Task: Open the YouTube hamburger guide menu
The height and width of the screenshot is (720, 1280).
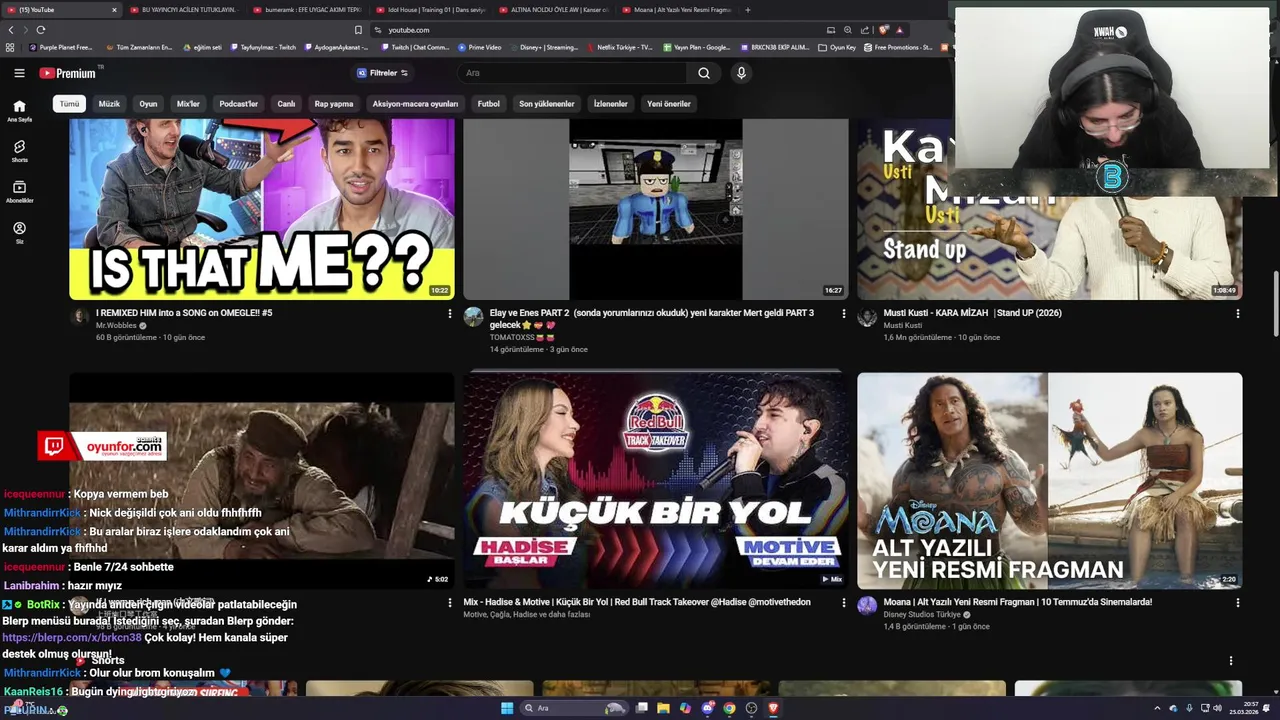Action: [x=19, y=73]
